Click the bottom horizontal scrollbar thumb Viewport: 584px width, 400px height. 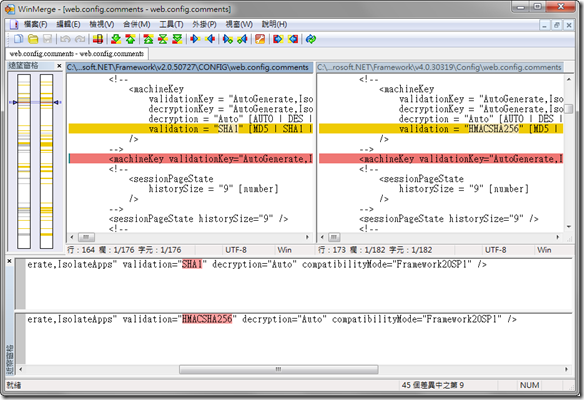coord(279,369)
